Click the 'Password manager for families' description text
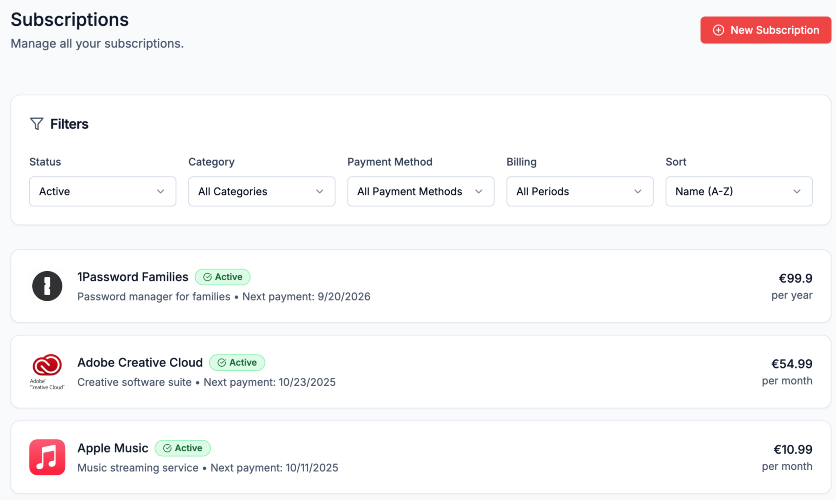The width and height of the screenshot is (836, 500). point(154,297)
